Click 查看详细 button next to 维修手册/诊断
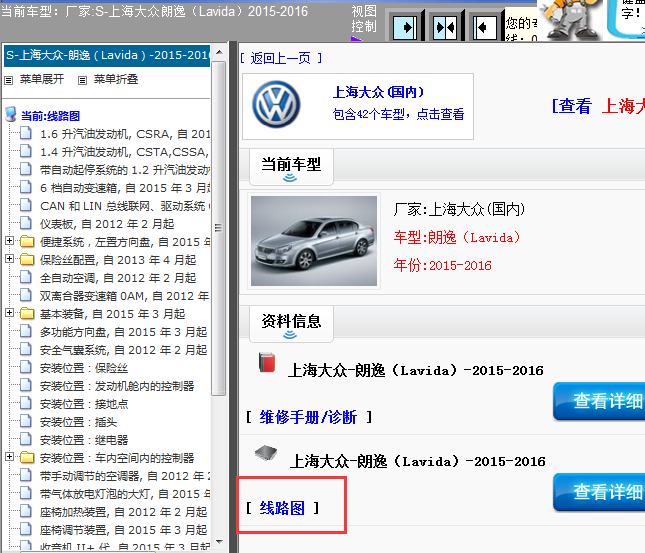 point(599,401)
